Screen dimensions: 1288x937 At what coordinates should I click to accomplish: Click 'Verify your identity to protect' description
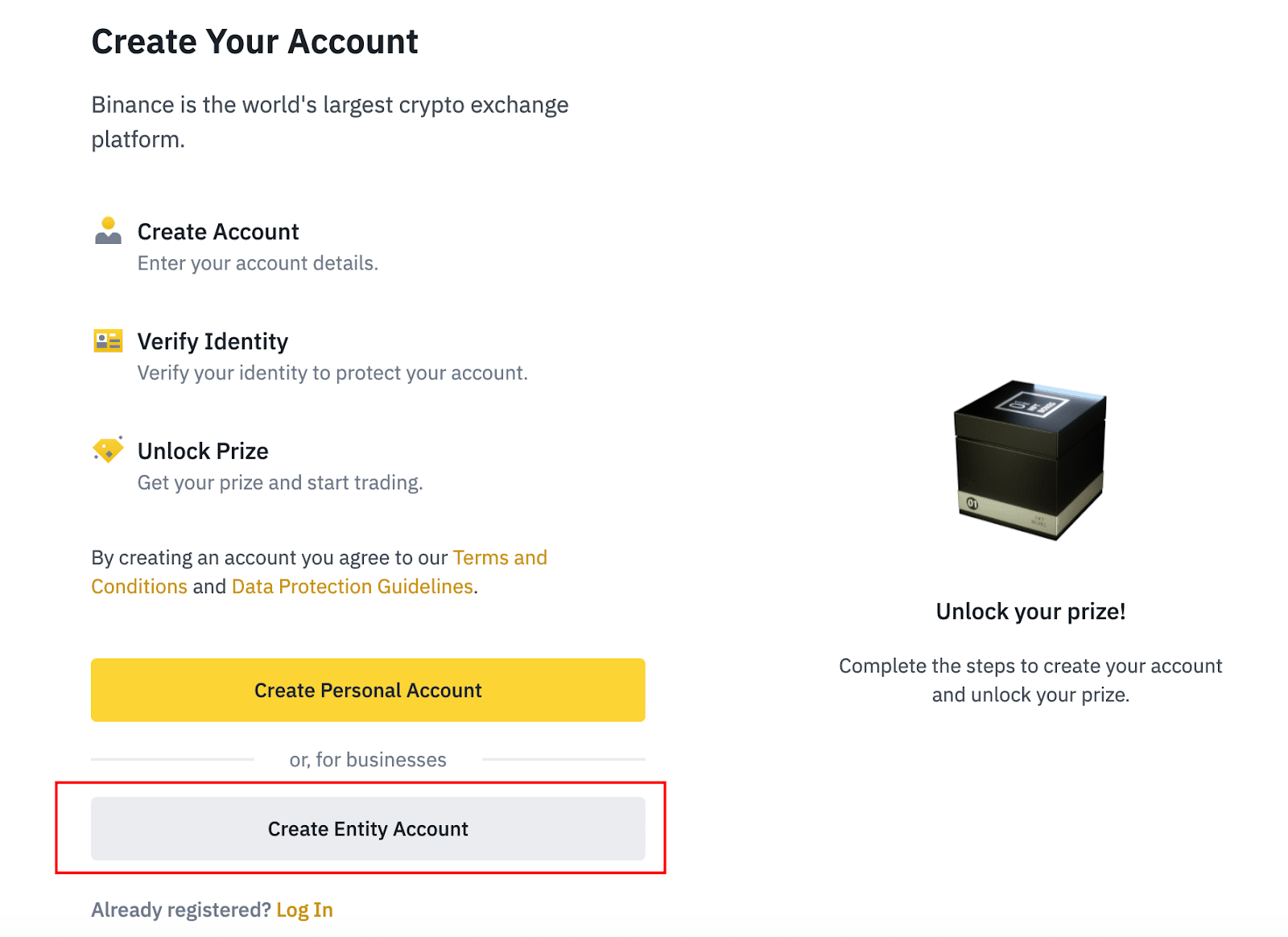332,373
